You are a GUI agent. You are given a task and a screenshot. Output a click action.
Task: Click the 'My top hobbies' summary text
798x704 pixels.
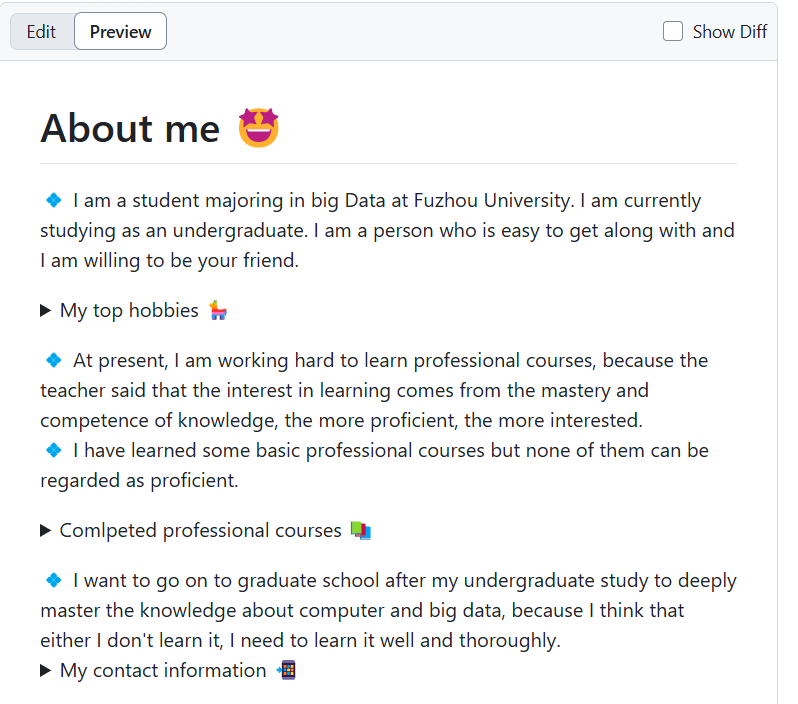(129, 311)
